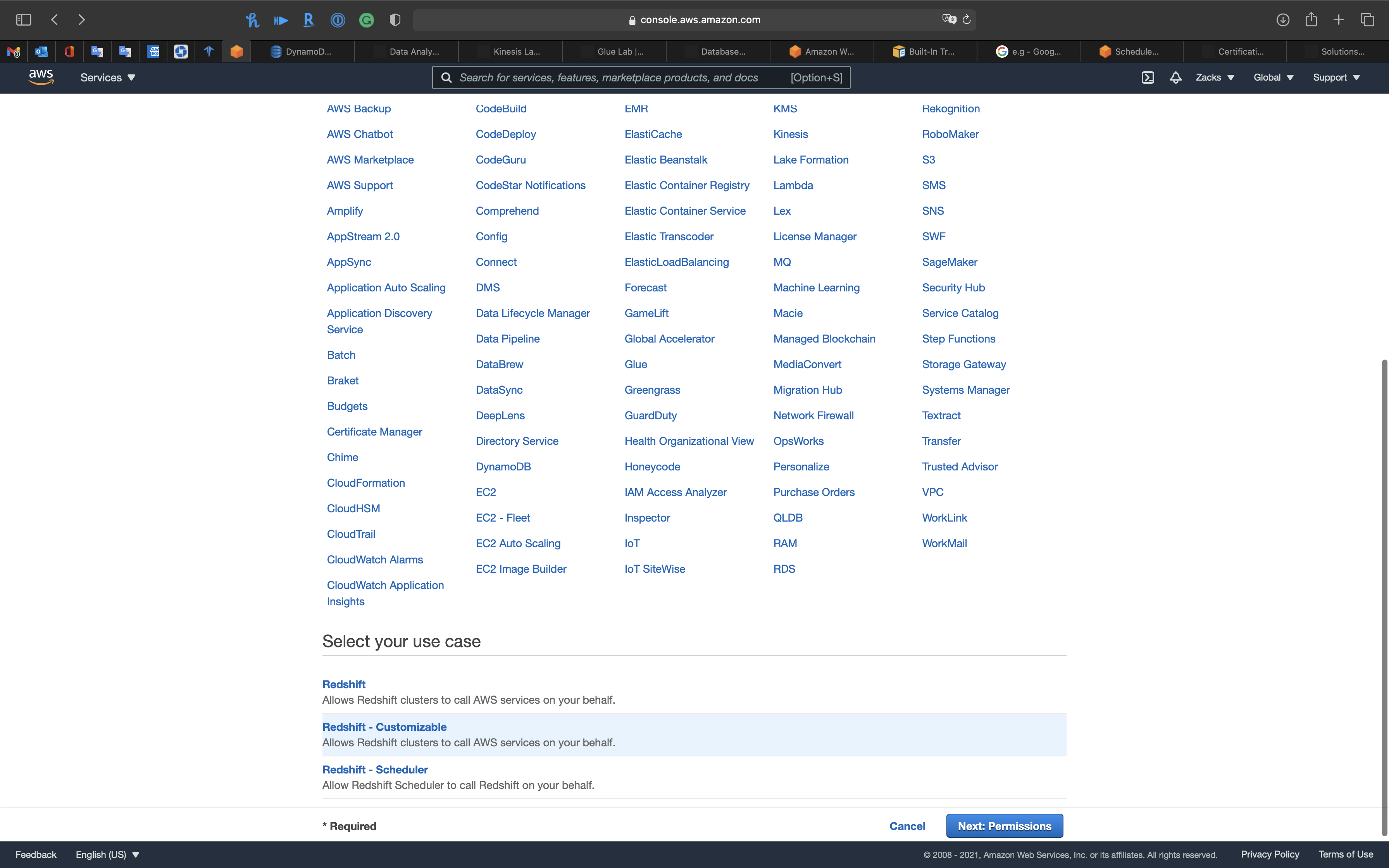Screen dimensions: 1389x868
Task: Click the Cancel link
Action: pyautogui.click(x=907, y=825)
